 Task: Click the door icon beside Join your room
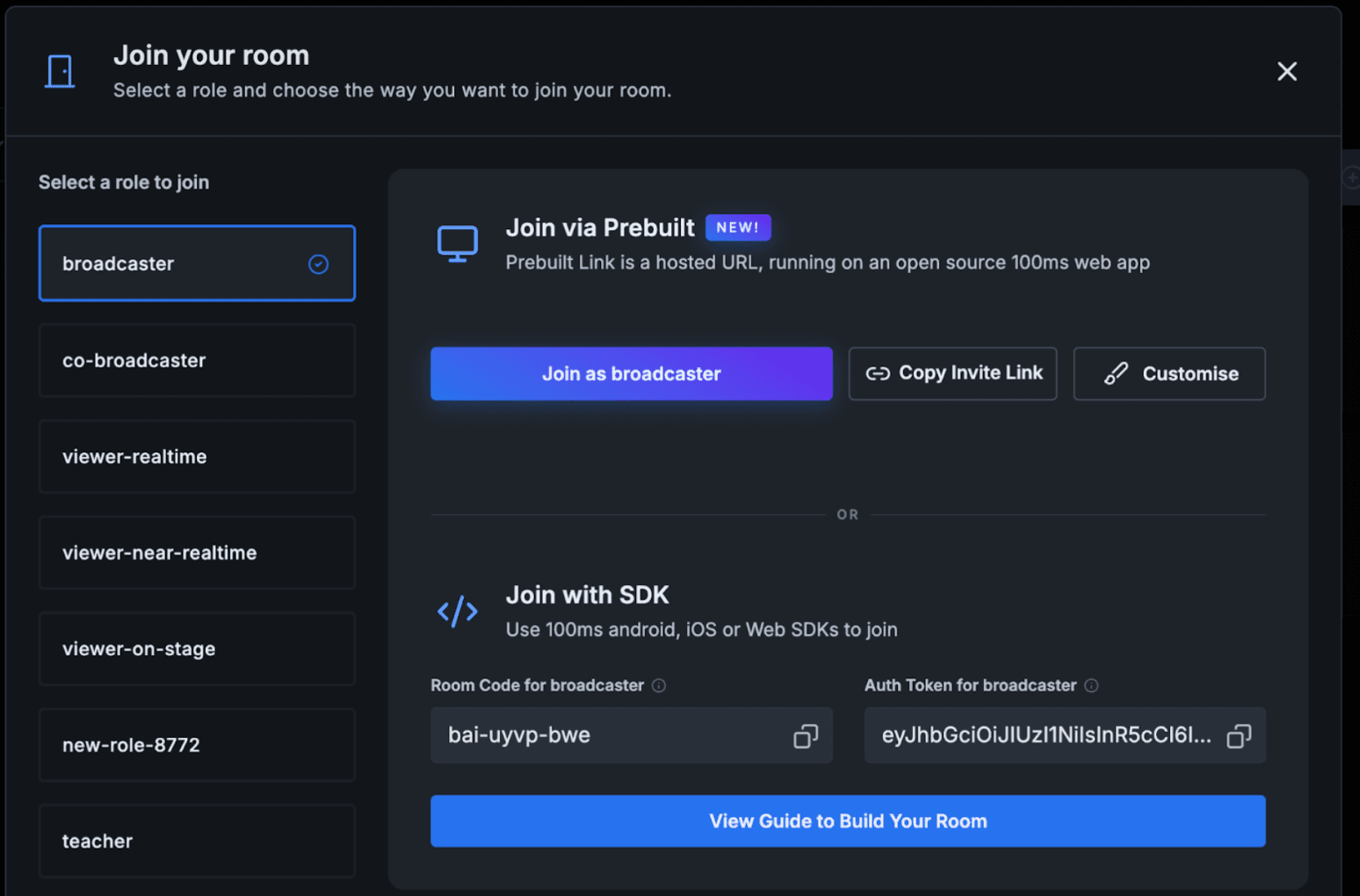click(x=60, y=71)
